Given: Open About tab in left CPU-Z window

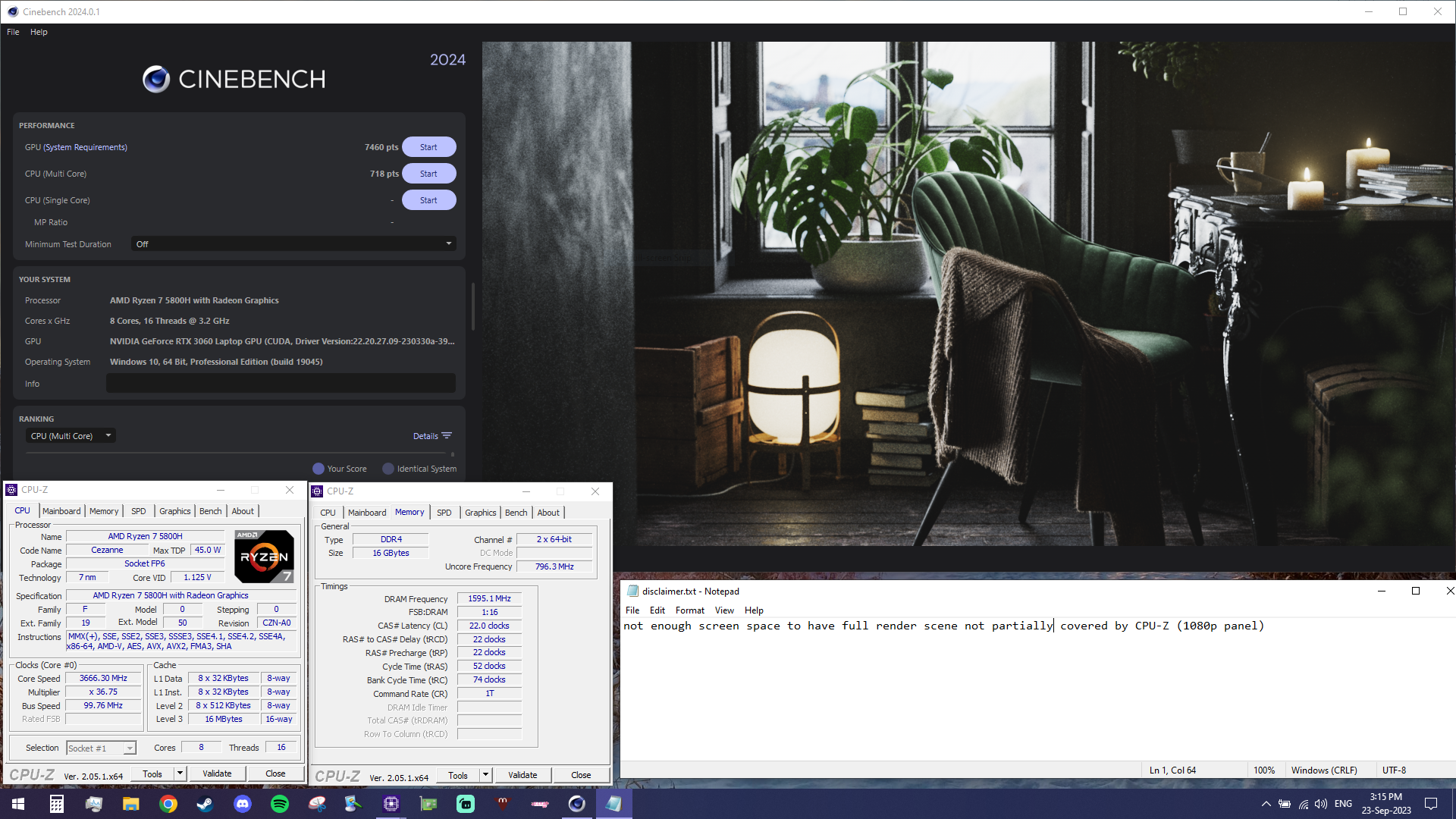Looking at the screenshot, I should (x=243, y=511).
